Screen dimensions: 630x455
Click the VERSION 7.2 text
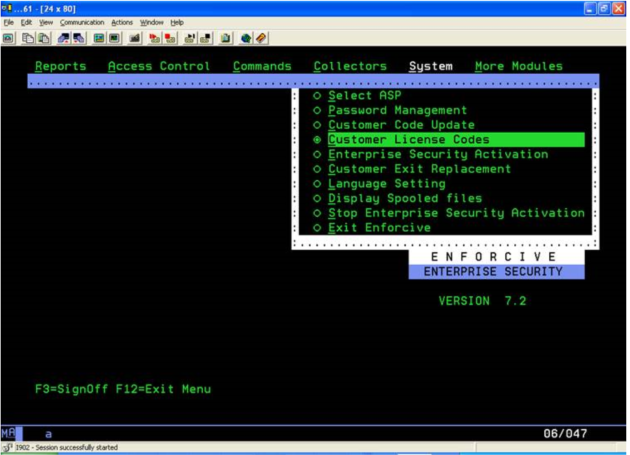coord(482,301)
